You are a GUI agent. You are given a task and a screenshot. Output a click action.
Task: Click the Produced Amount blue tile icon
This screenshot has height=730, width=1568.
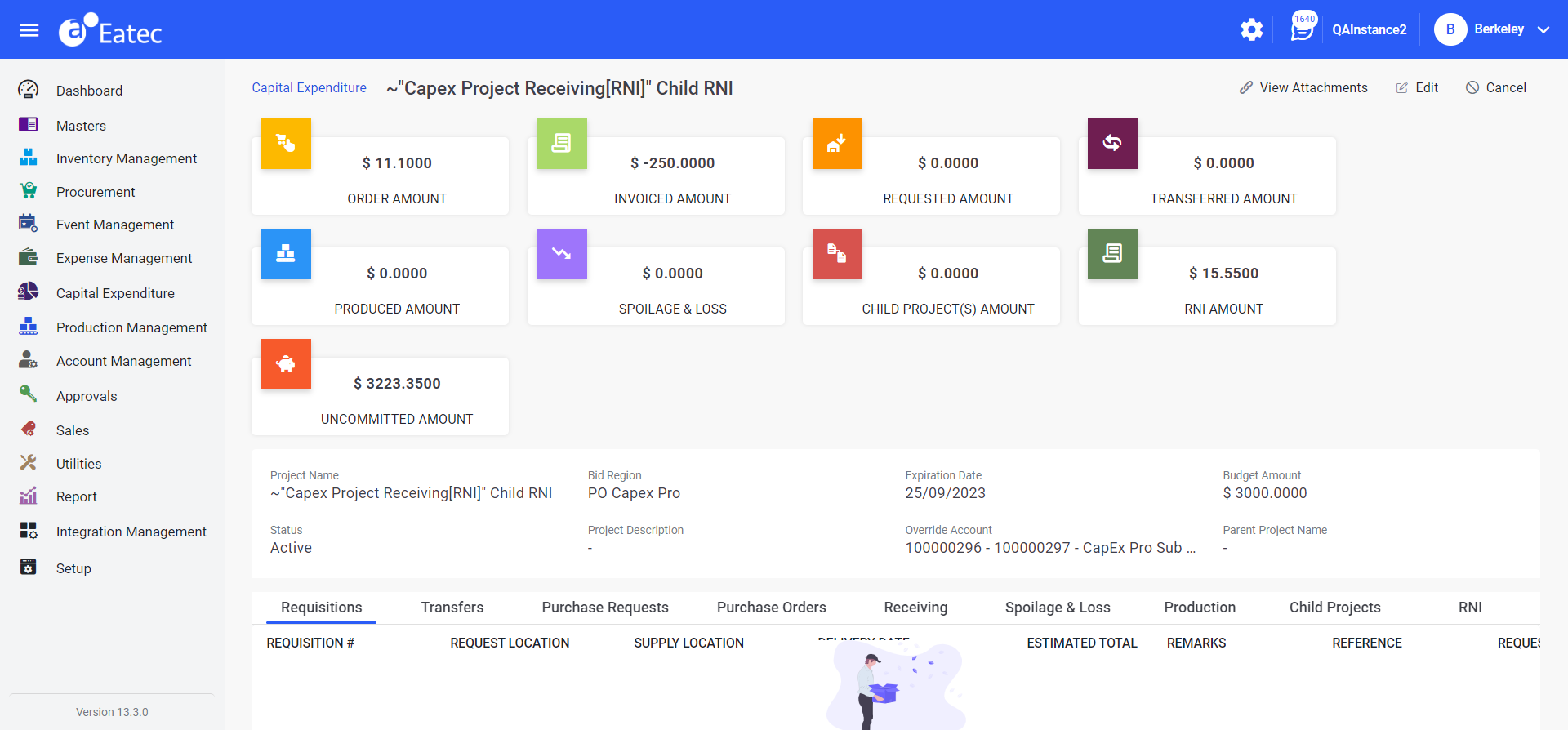[x=286, y=254]
